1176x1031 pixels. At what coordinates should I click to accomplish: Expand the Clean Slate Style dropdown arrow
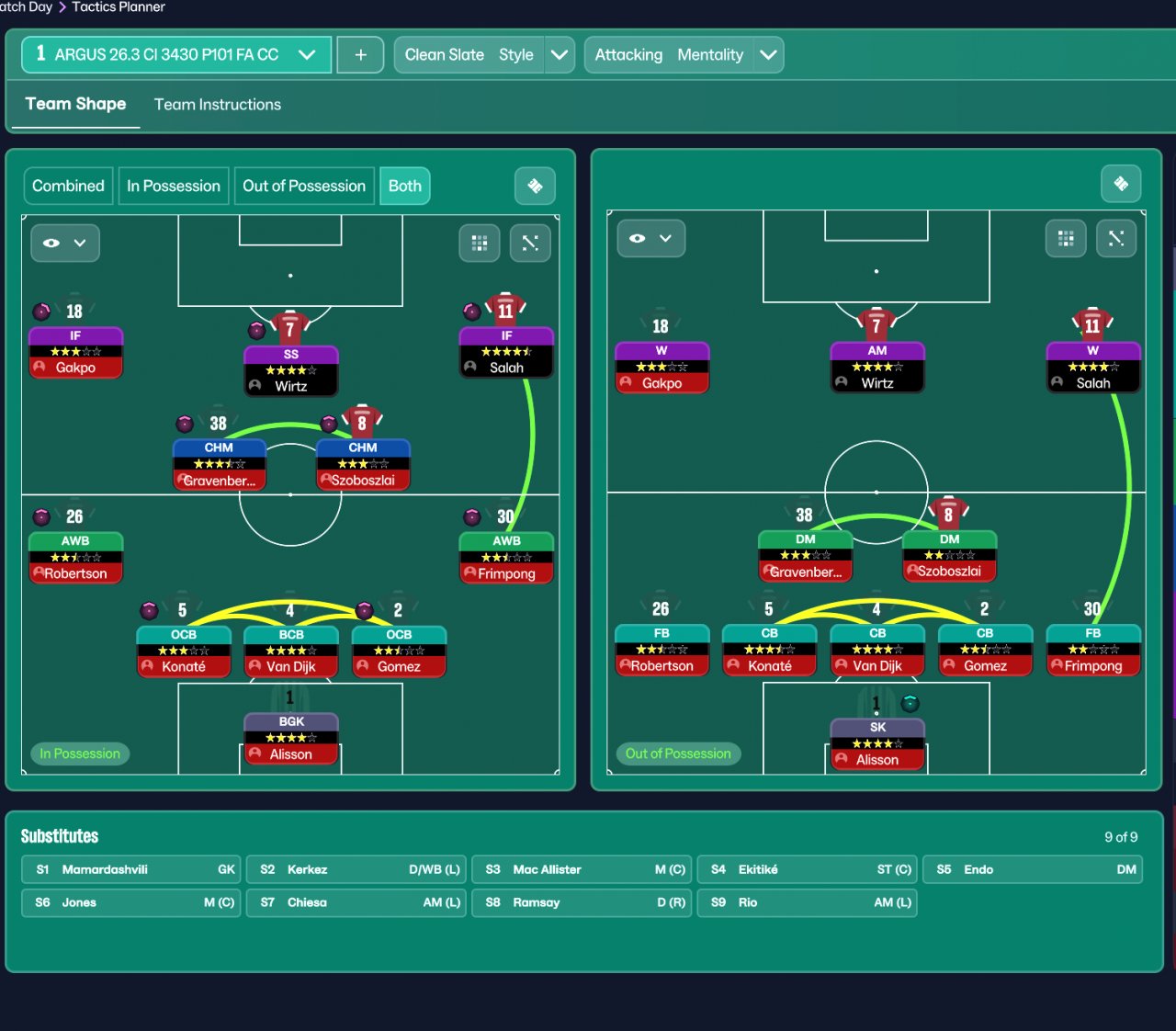tap(560, 55)
